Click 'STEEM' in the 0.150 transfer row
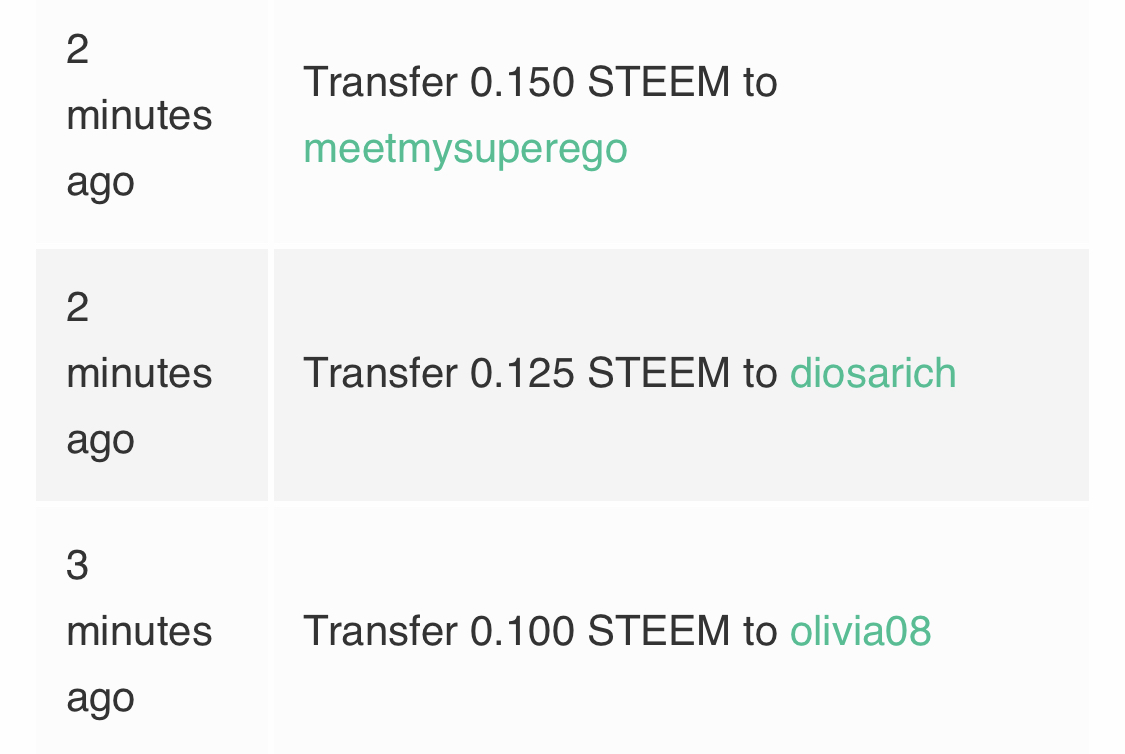The width and height of the screenshot is (1125, 754). click(659, 82)
